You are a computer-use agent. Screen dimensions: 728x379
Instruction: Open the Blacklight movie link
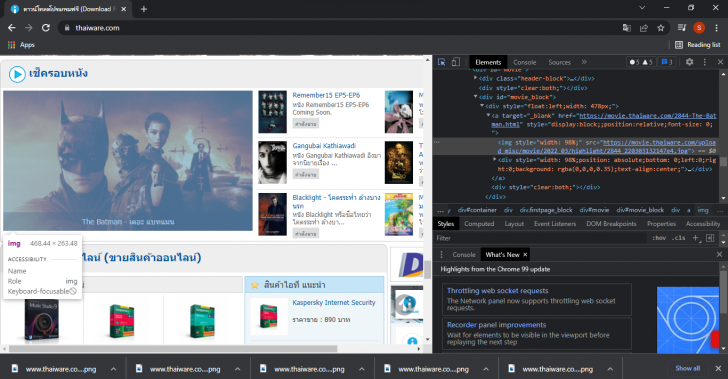coord(336,202)
